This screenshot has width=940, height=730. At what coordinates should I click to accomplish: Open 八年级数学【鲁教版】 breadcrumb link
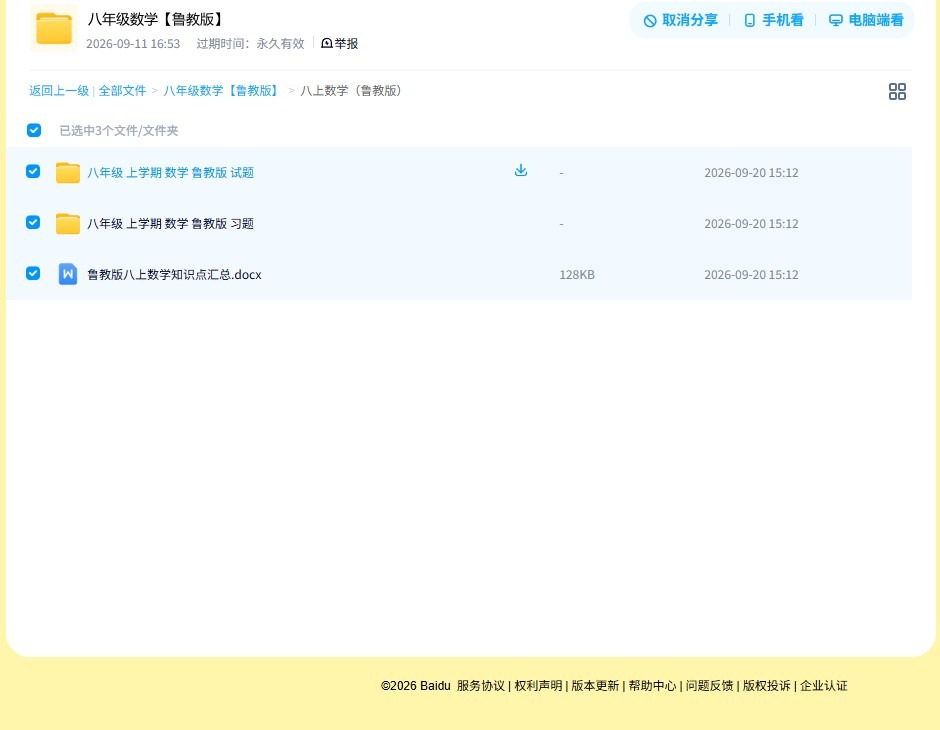click(222, 91)
